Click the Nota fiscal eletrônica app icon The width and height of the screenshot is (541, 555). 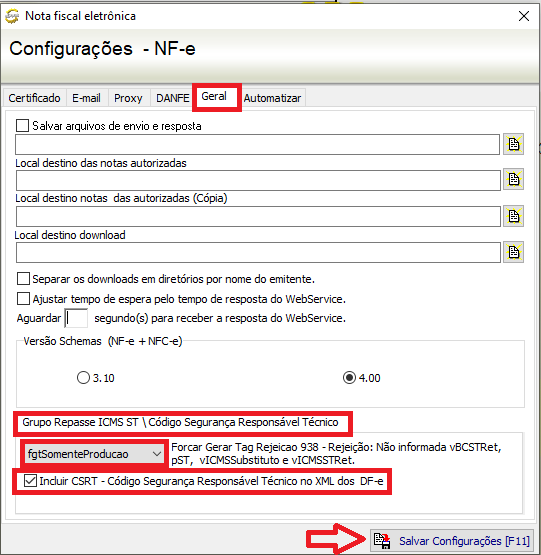[x=12, y=16]
